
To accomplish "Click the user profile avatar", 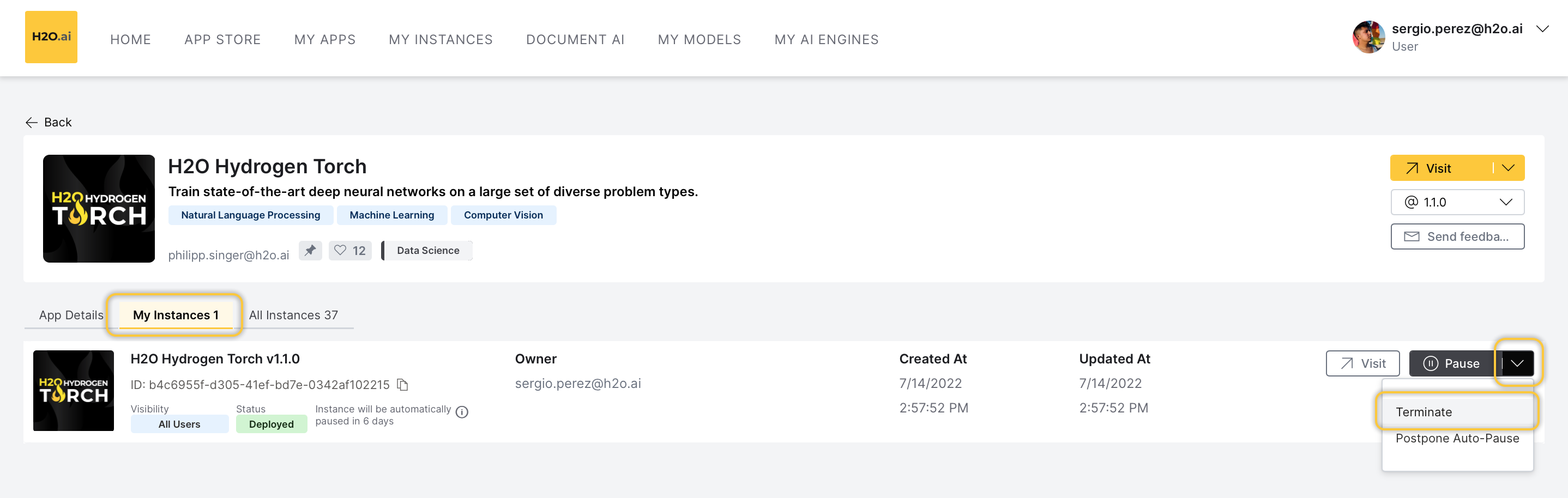I will pyautogui.click(x=1369, y=37).
